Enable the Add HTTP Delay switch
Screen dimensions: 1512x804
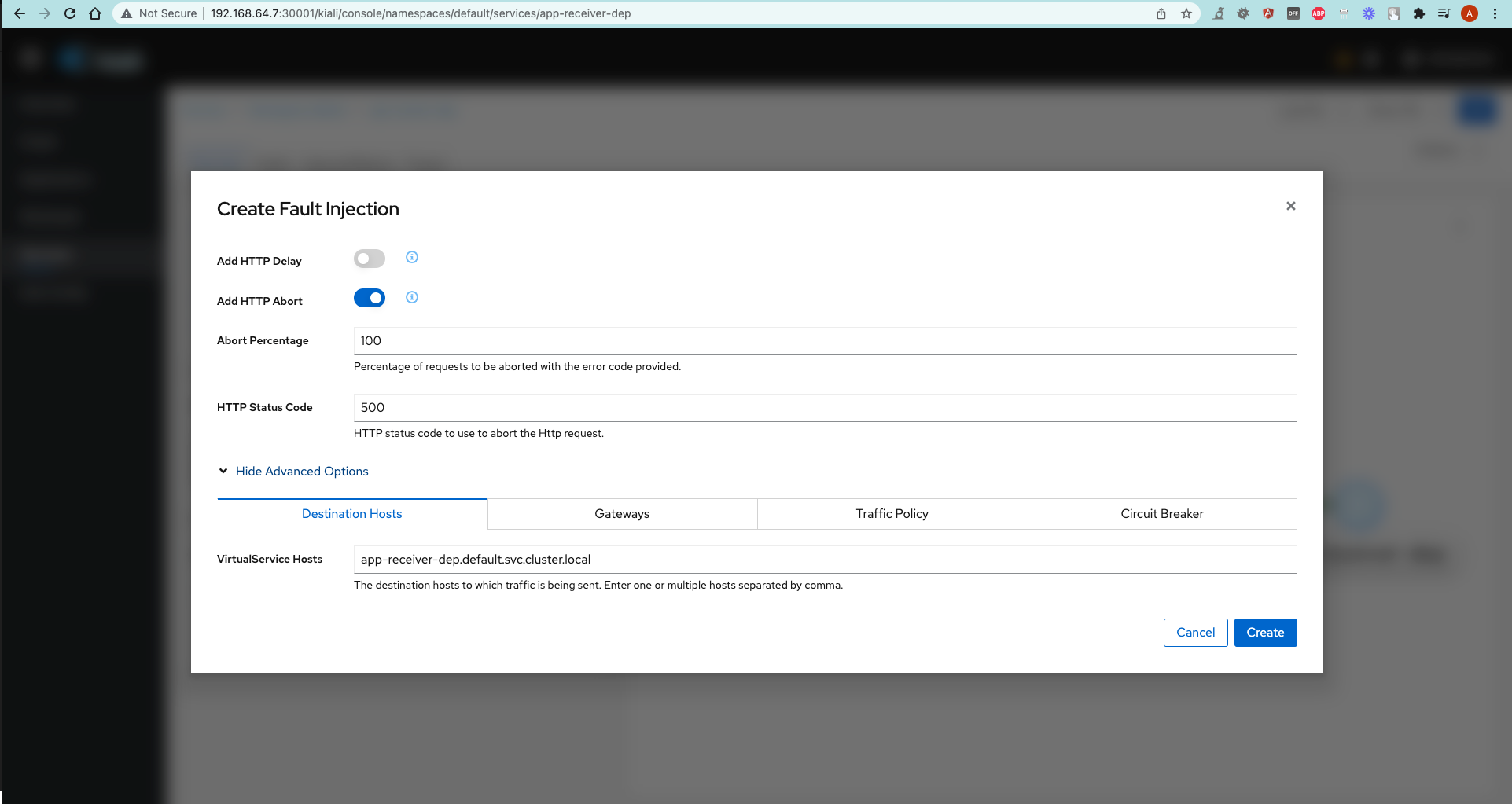point(369,259)
